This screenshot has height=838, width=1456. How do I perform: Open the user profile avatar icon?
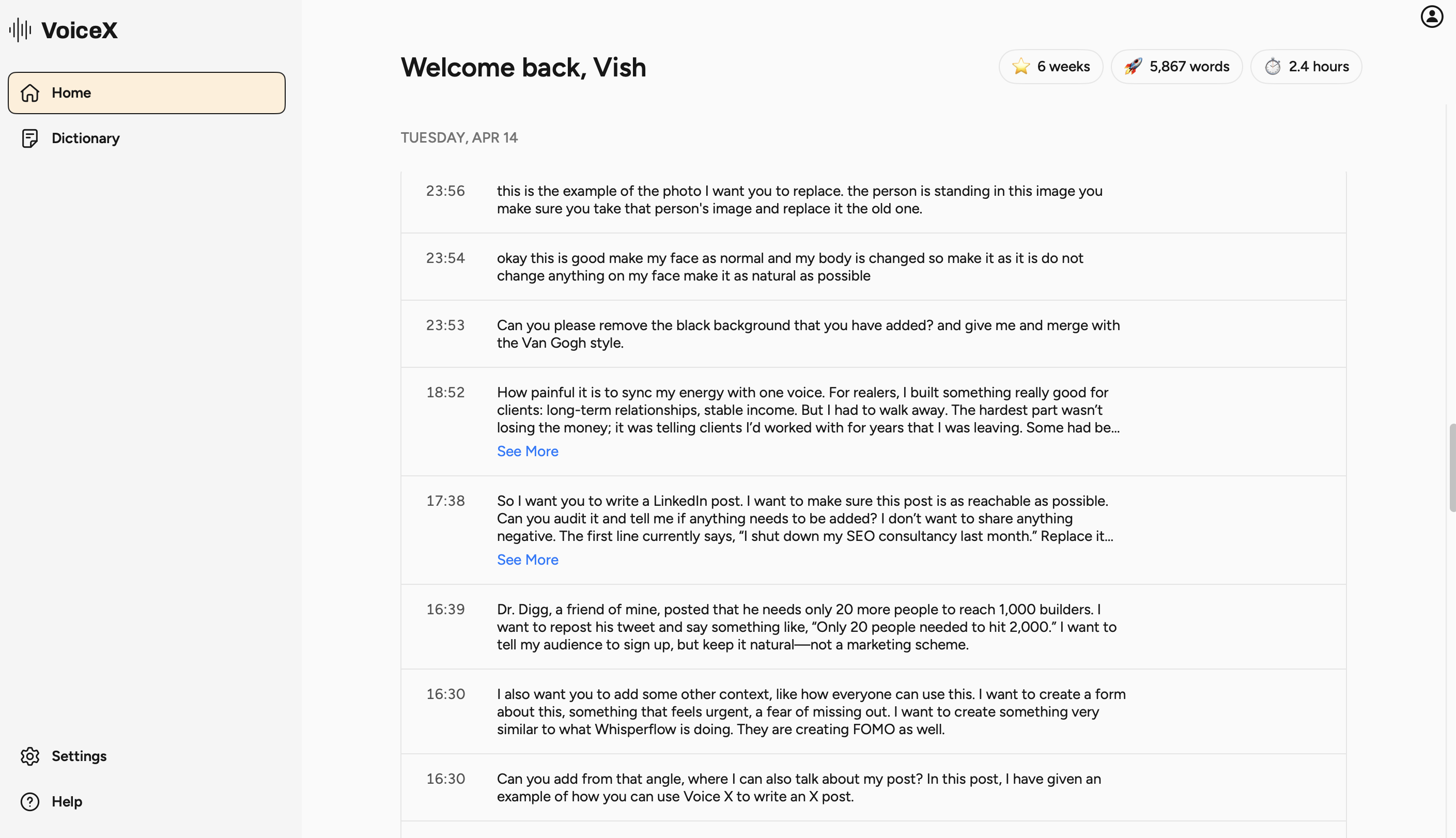click(x=1431, y=17)
